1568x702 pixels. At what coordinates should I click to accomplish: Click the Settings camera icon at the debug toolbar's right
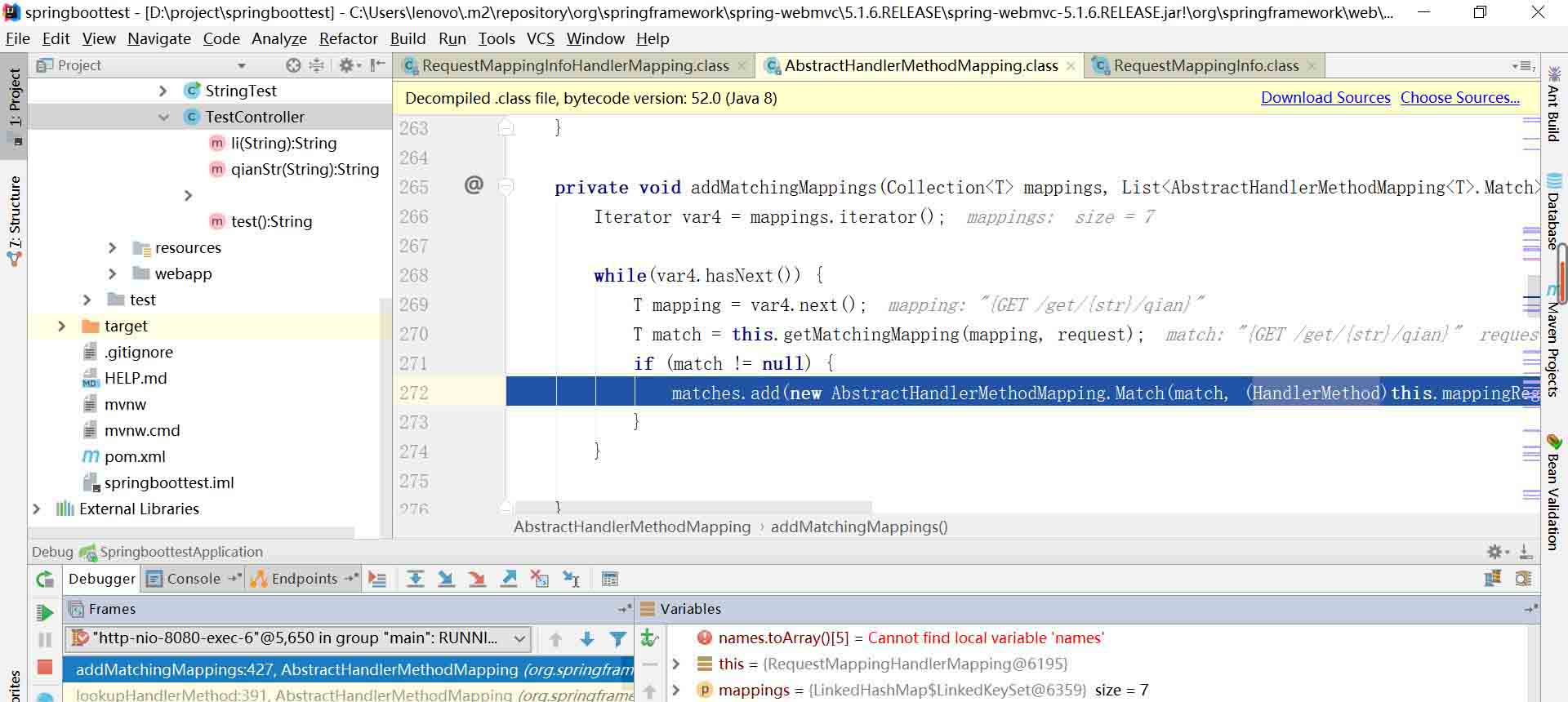[x=1523, y=579]
